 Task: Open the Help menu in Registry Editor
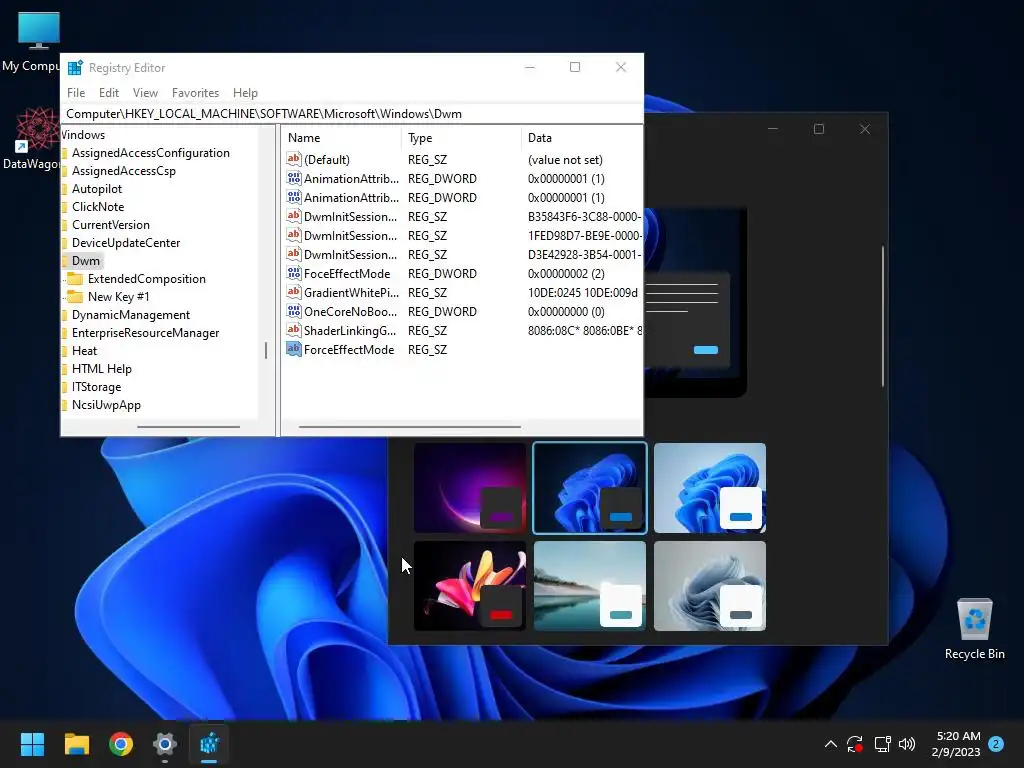(246, 93)
